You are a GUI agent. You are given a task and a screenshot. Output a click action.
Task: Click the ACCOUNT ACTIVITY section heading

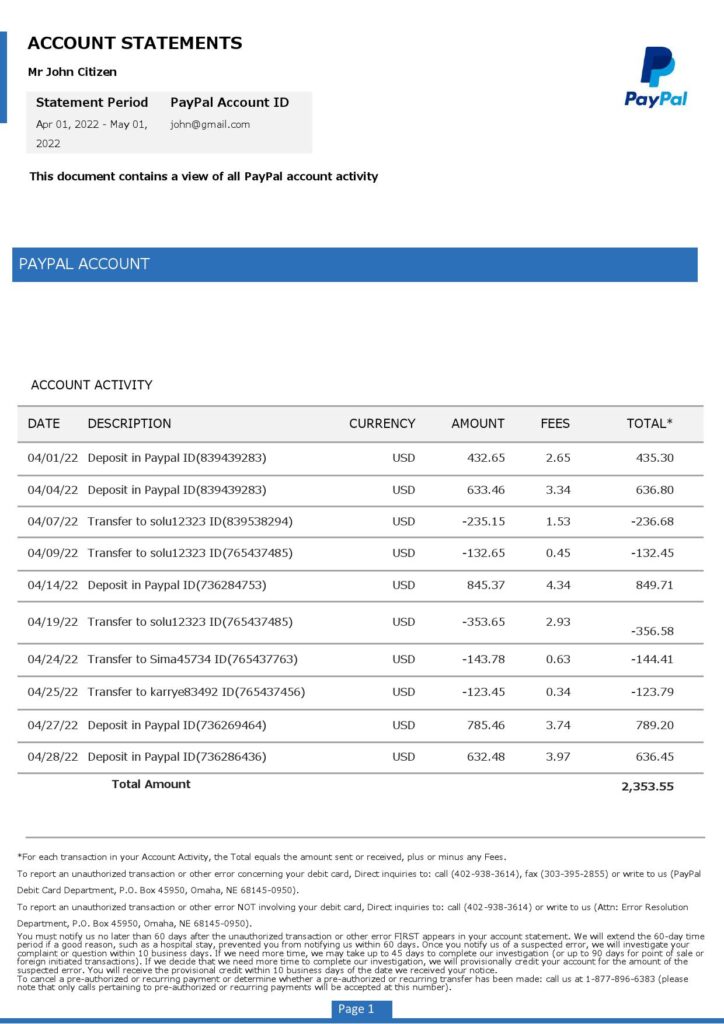[x=92, y=385]
